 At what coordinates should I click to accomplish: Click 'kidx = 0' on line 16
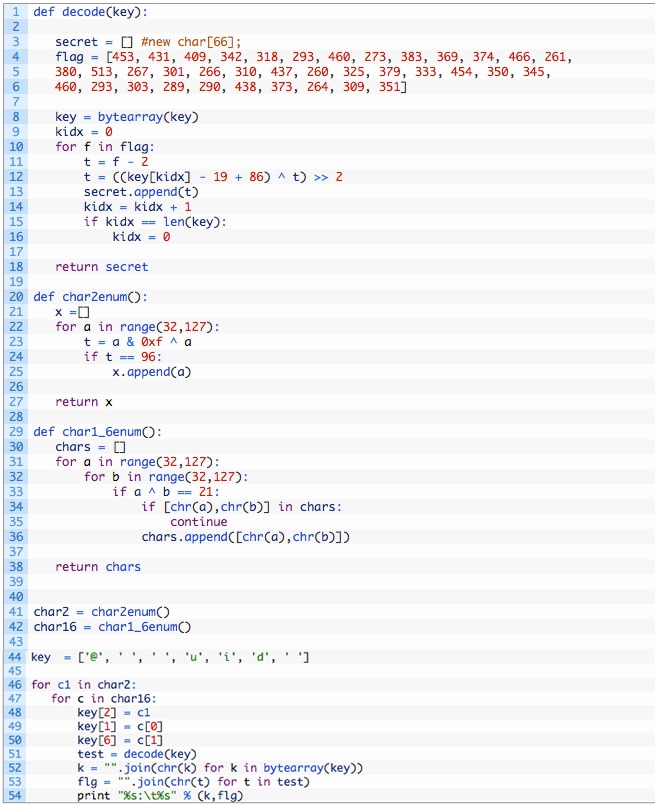tap(141, 237)
